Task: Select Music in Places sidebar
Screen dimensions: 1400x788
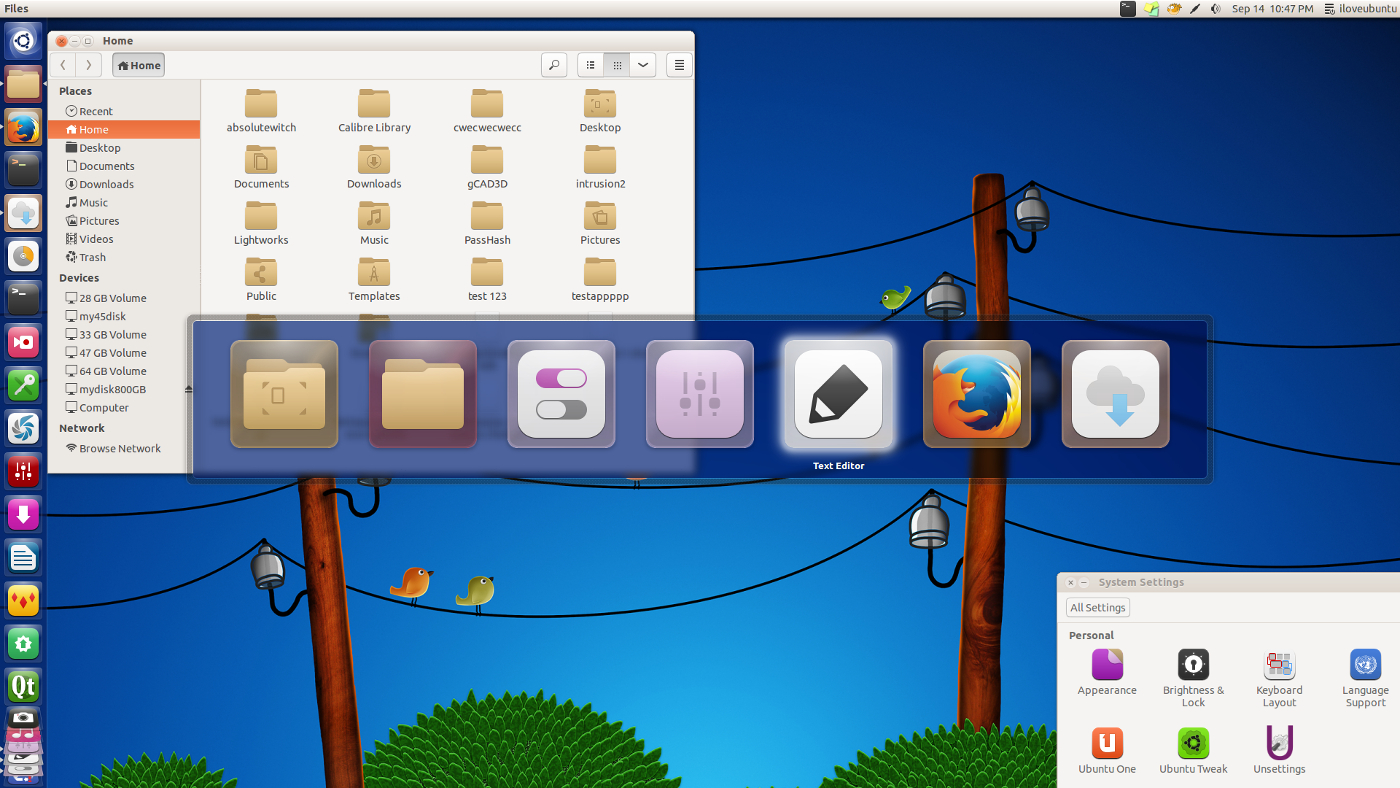Action: tap(124, 202)
